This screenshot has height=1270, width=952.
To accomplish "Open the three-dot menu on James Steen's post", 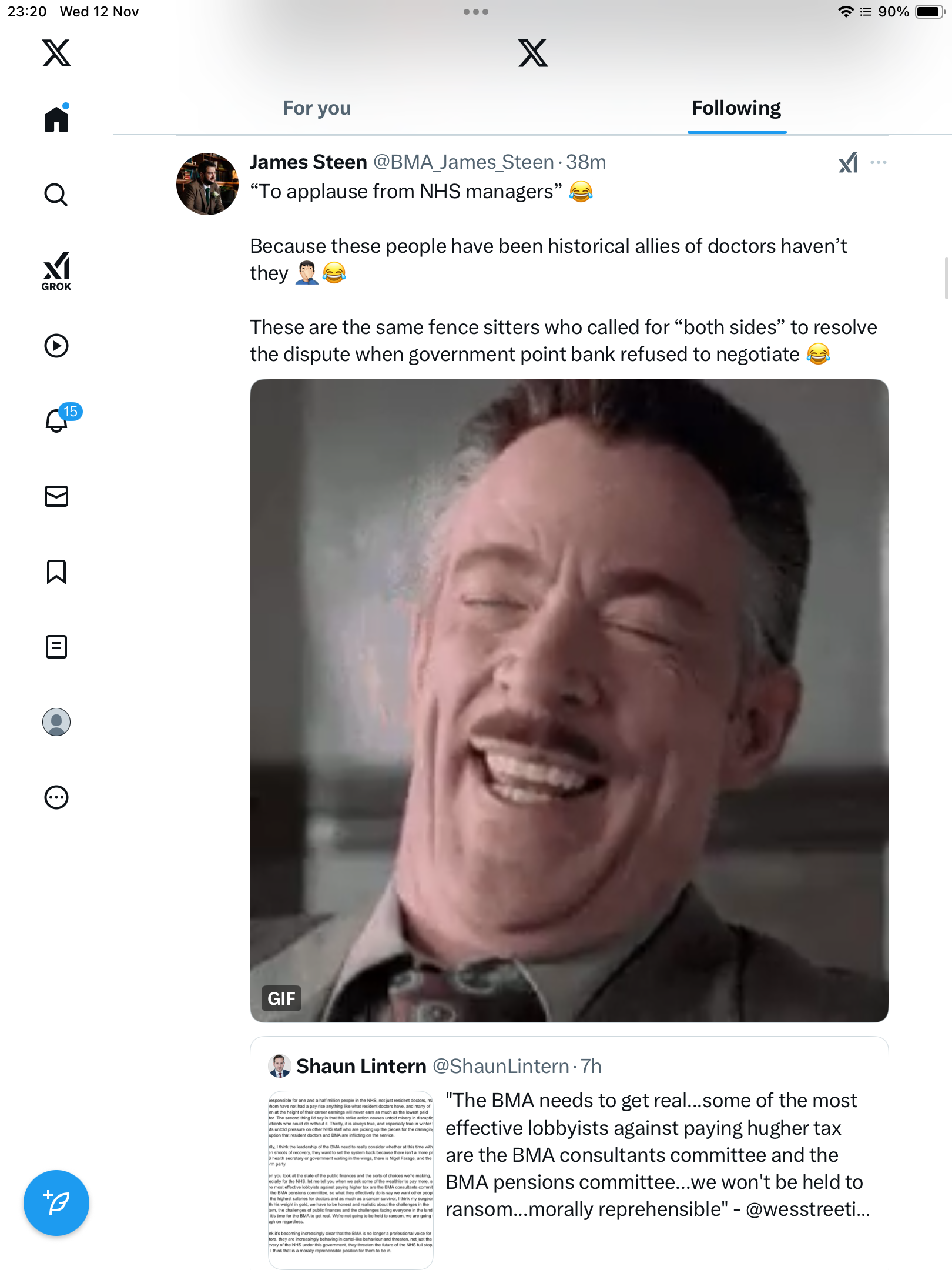I will click(x=878, y=162).
